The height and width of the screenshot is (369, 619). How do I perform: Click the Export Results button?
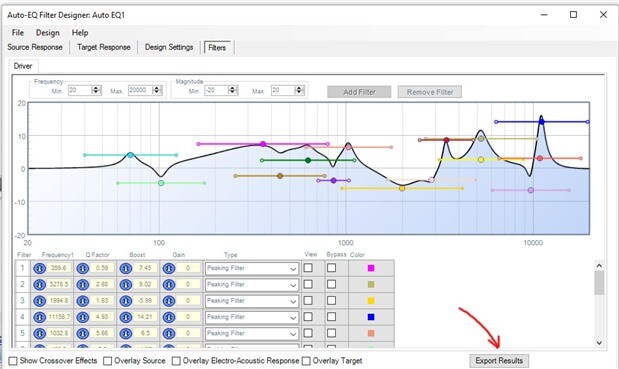tap(499, 361)
